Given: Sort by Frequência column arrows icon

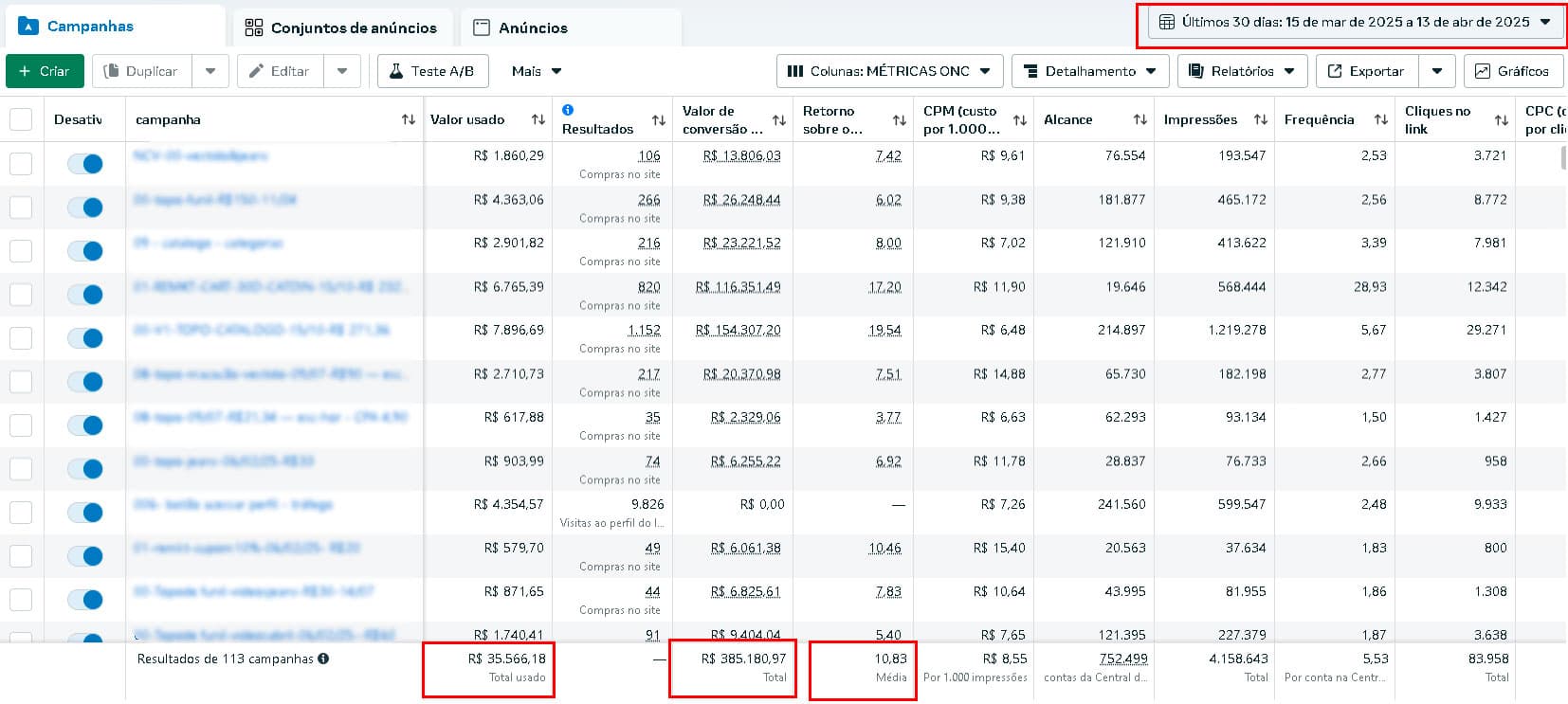Looking at the screenshot, I should point(1381,119).
